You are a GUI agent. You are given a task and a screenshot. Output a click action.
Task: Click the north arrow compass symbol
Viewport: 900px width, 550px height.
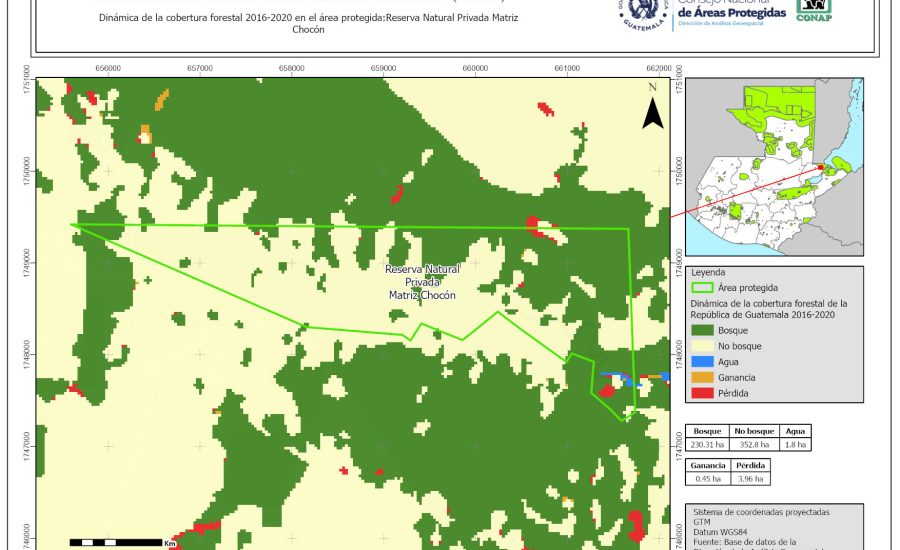pyautogui.click(x=652, y=109)
